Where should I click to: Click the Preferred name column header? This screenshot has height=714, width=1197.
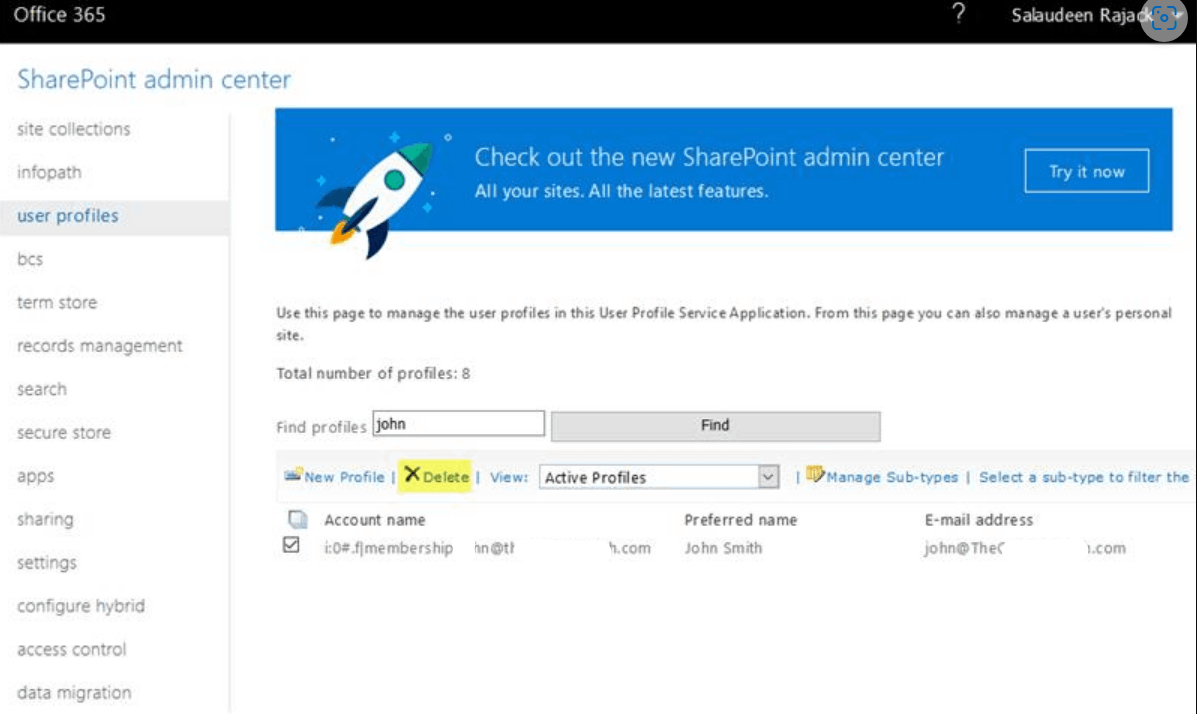tap(740, 520)
